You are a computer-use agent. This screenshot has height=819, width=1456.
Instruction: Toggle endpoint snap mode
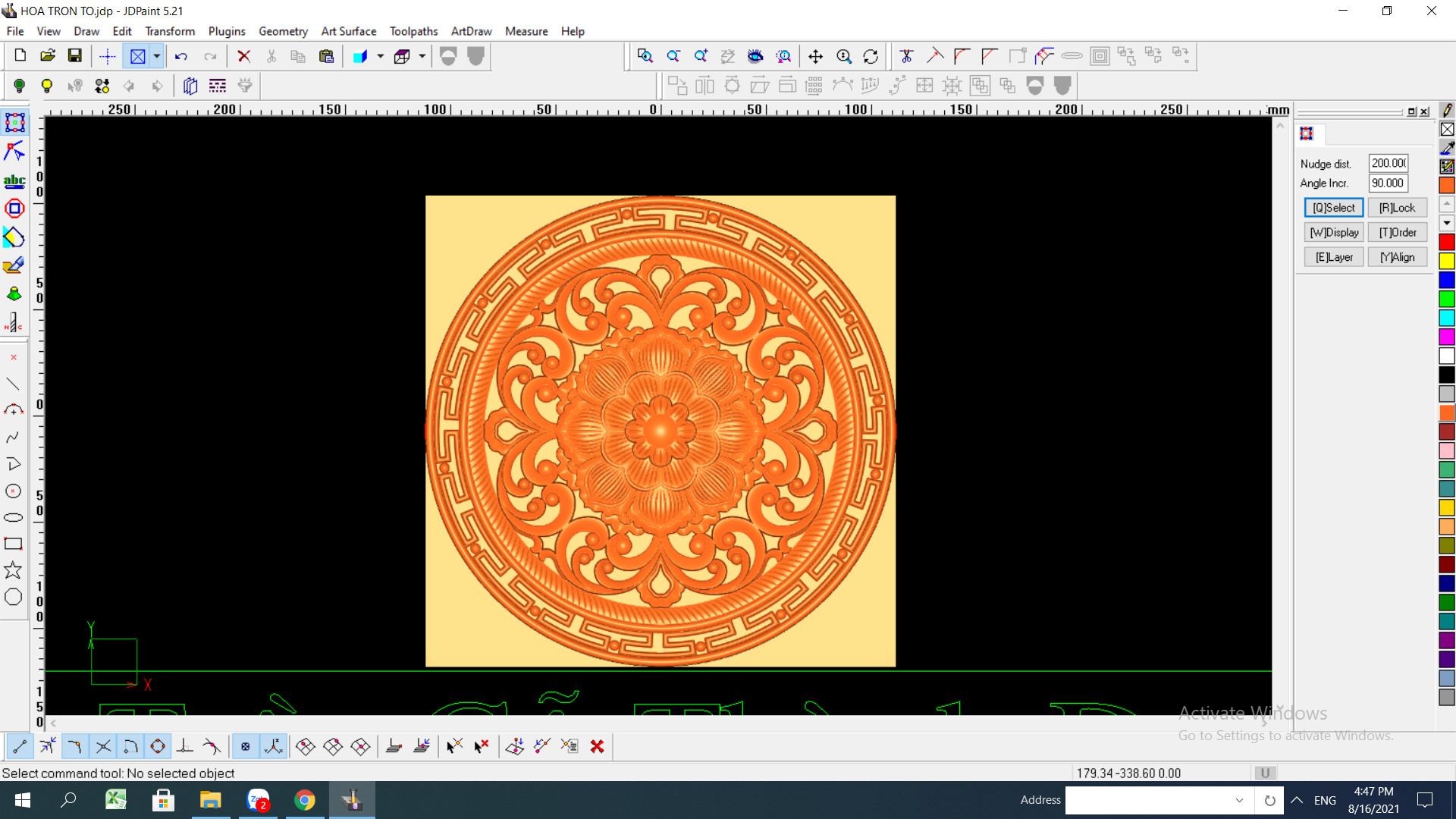point(20,746)
